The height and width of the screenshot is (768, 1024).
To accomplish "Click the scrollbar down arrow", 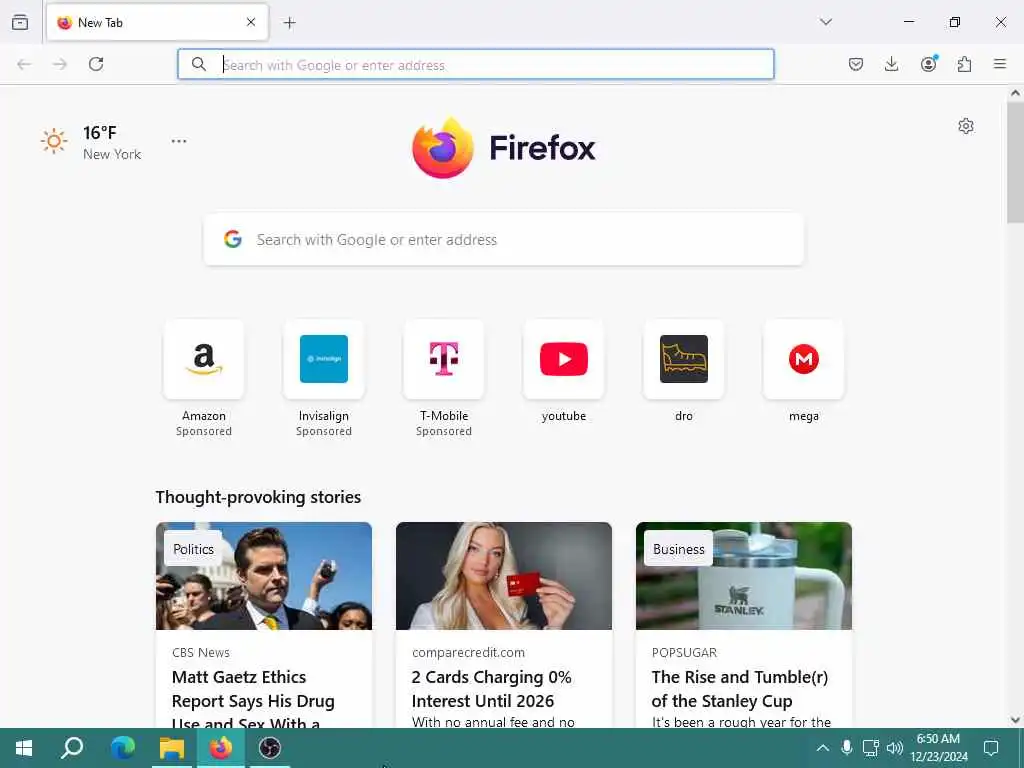I will tap(1015, 720).
